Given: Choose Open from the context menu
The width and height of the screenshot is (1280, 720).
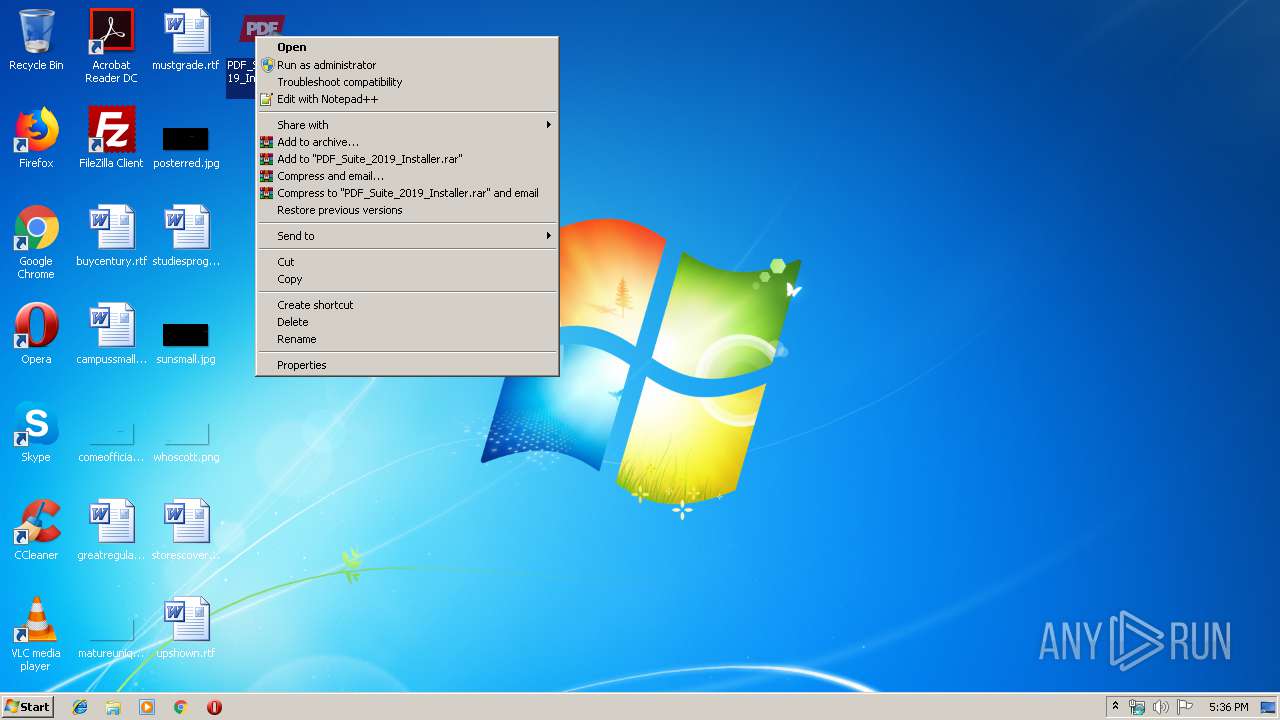Looking at the screenshot, I should (407, 47).
